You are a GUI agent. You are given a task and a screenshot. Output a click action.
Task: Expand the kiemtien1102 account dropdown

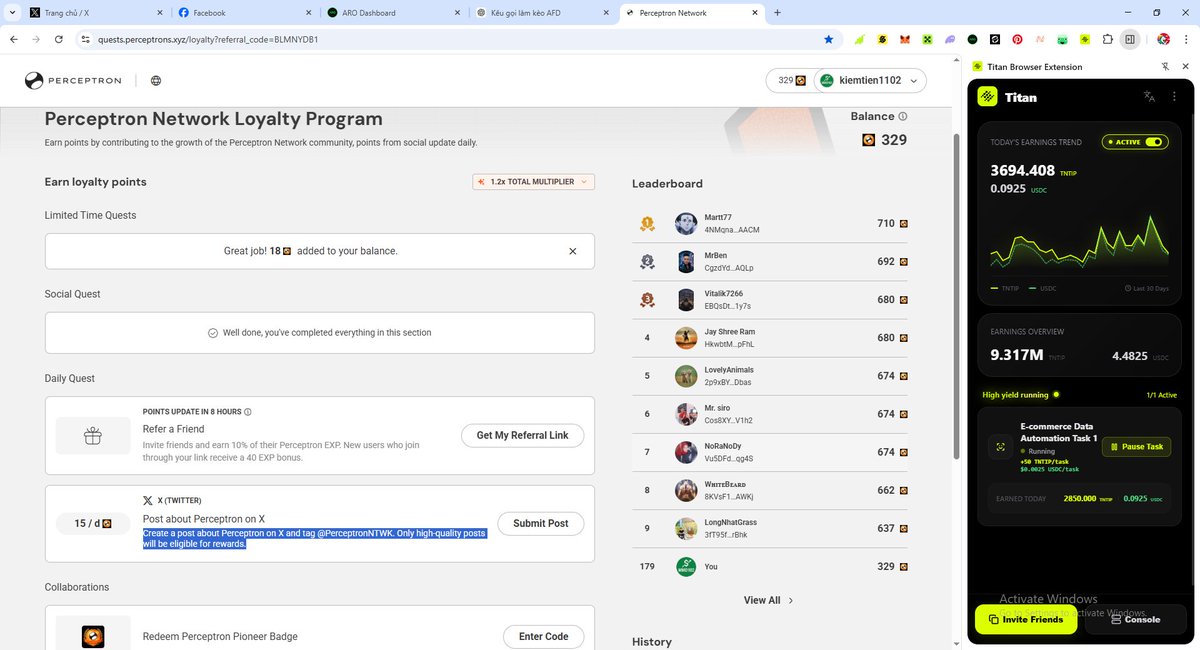click(x=870, y=80)
